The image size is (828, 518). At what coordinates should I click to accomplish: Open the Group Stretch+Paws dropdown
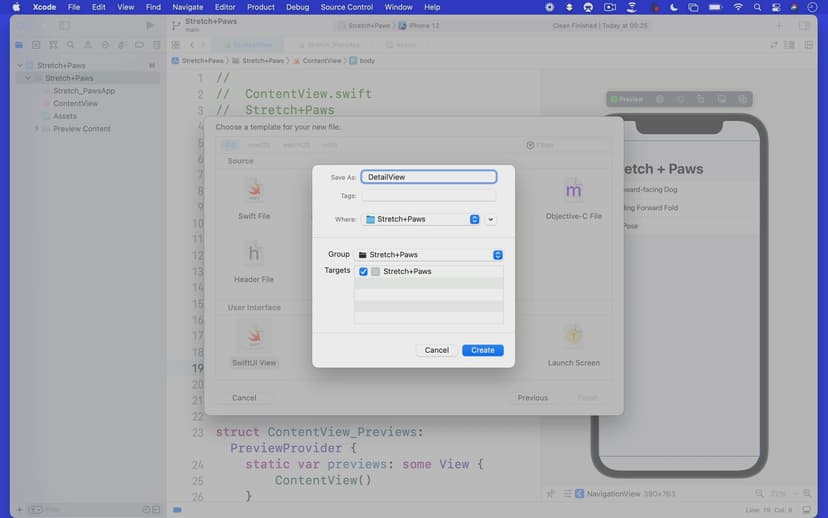click(x=429, y=255)
